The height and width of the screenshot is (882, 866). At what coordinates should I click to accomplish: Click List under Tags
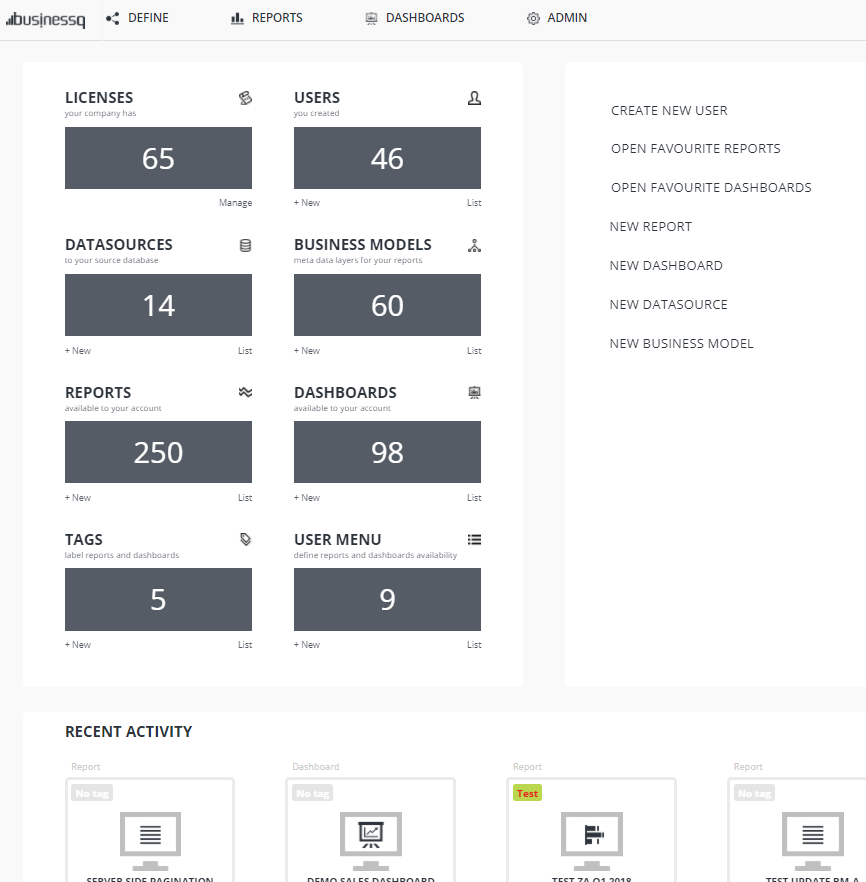click(x=245, y=645)
